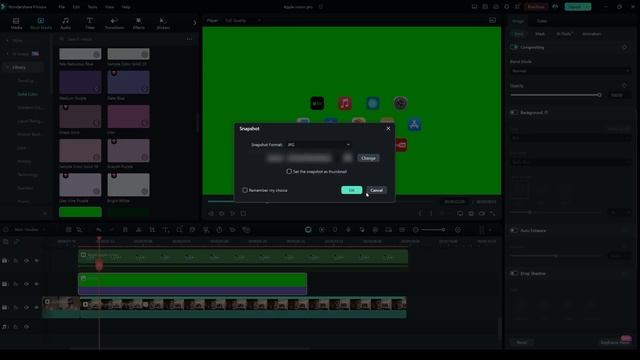
Task: Delete the selected clip with trash icon
Action: click(x=125, y=230)
